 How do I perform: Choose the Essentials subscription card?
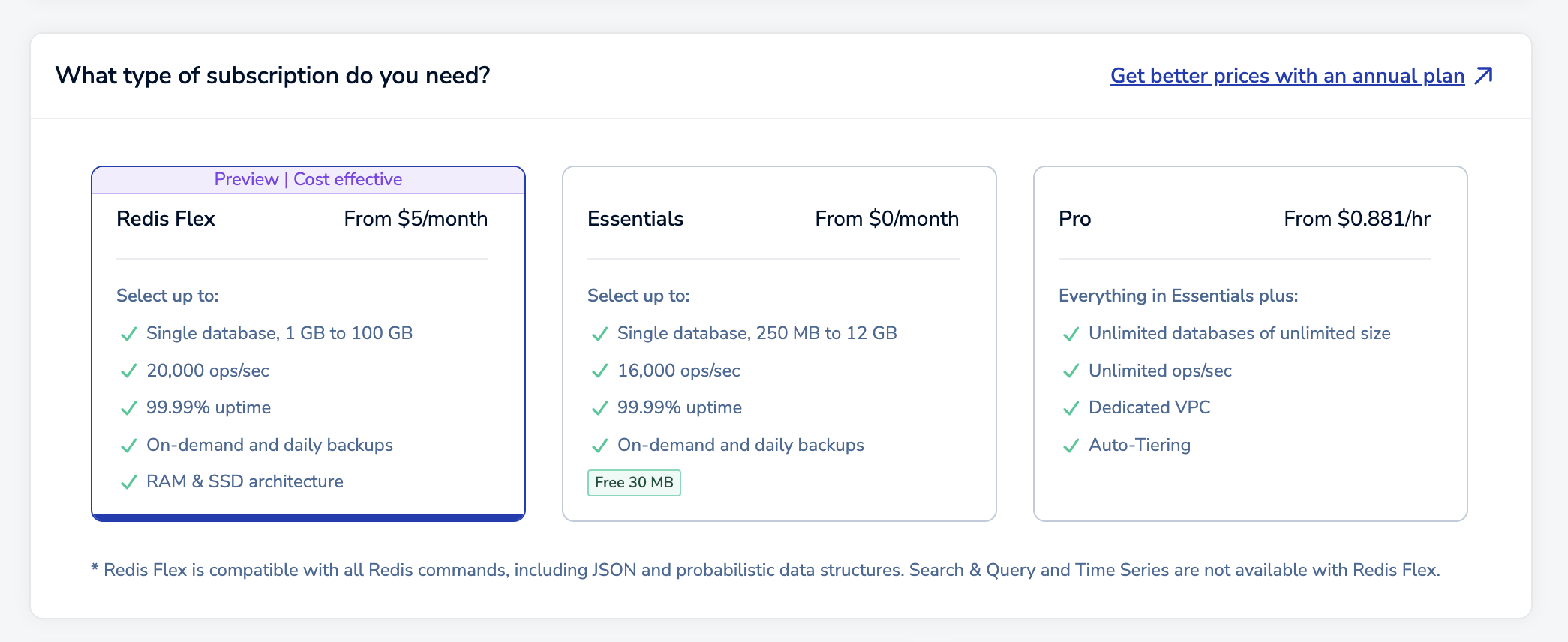pyautogui.click(x=779, y=343)
